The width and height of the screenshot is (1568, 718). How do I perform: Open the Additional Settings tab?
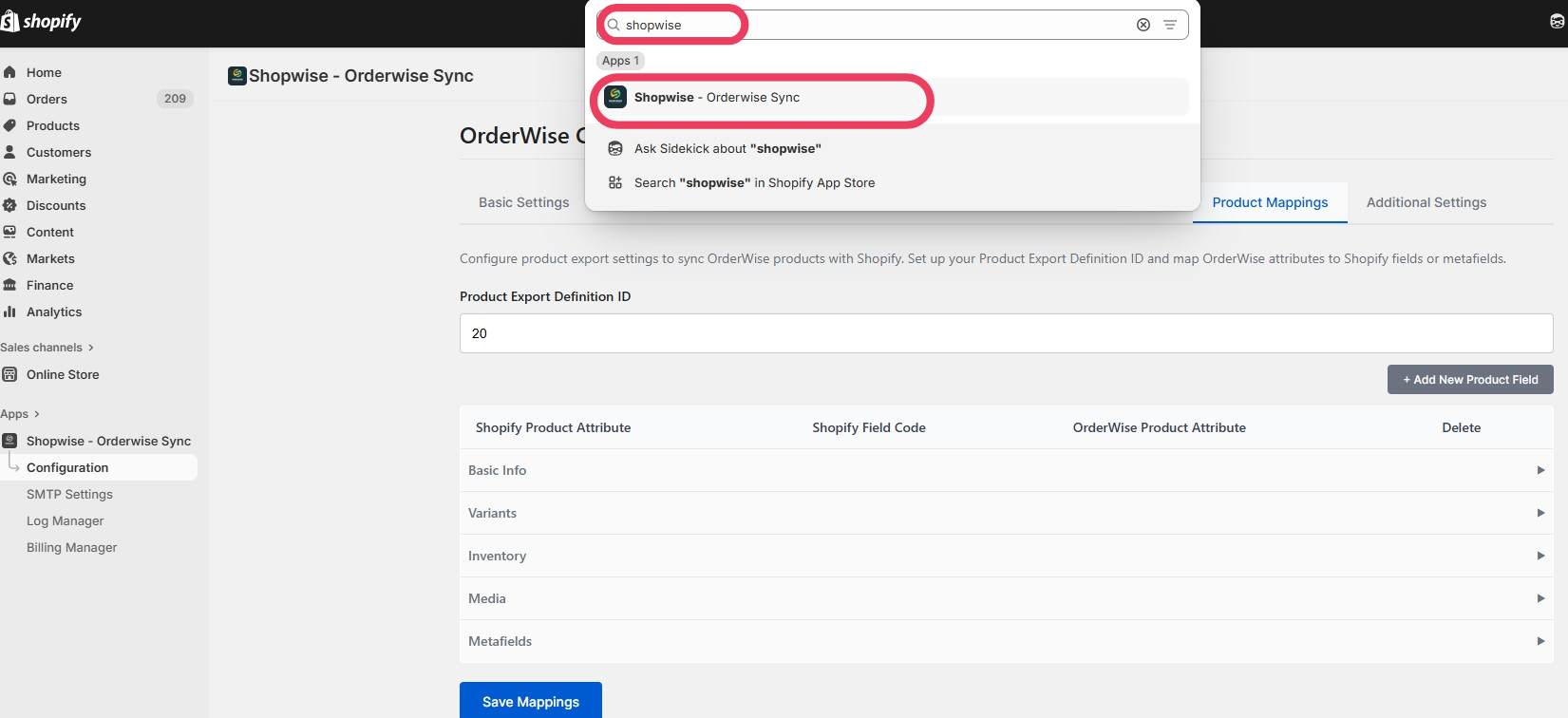tap(1426, 202)
